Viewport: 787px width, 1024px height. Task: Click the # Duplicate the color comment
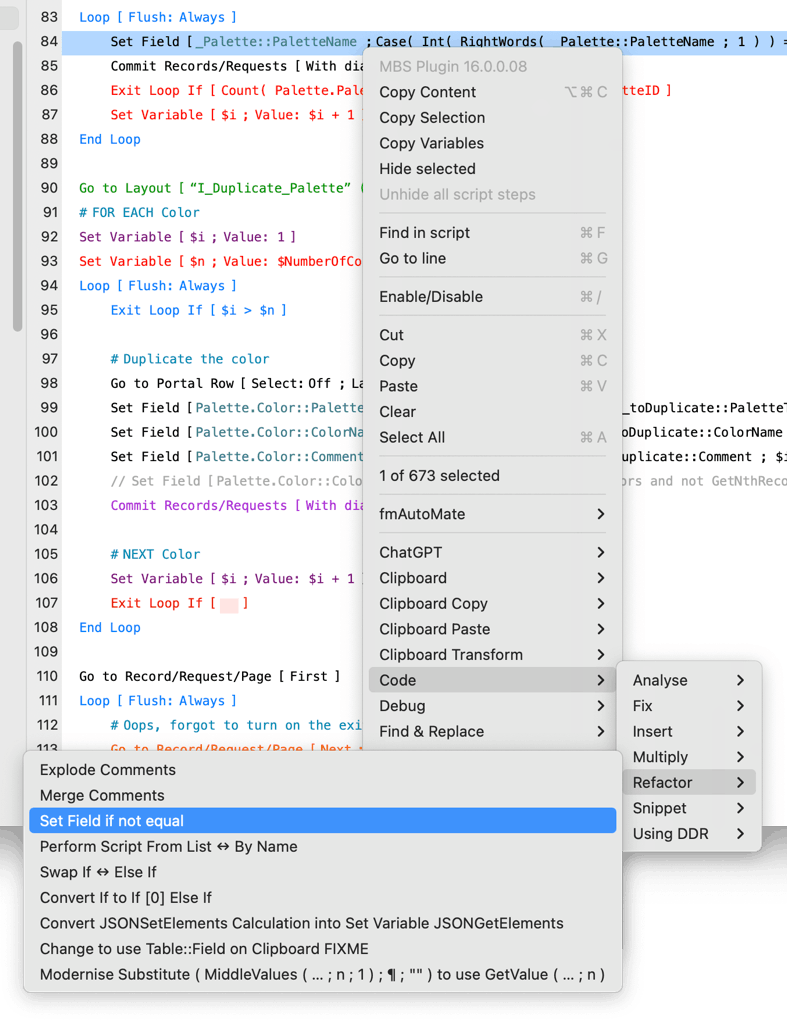pos(189,359)
